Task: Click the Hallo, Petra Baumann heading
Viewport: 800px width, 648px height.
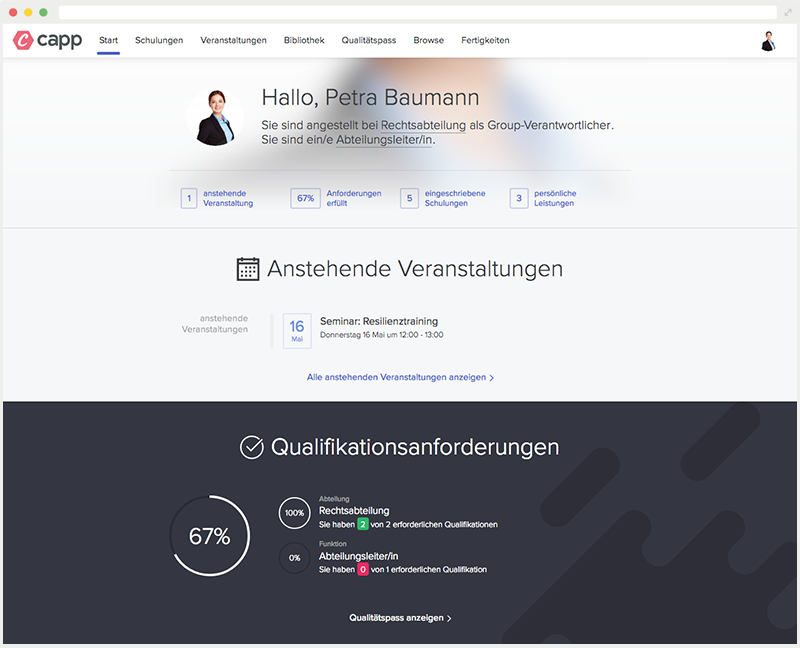Action: 370,97
